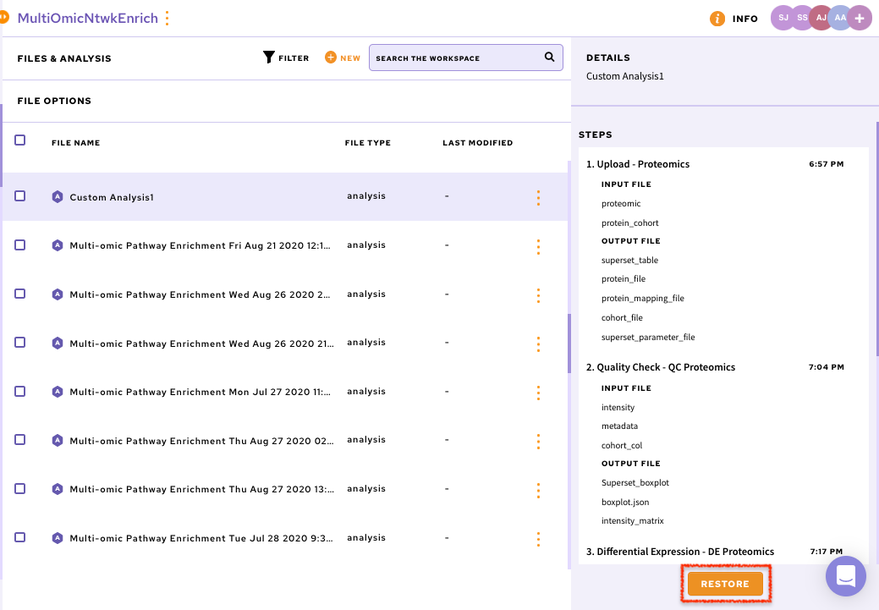
Task: Open the three-dot menu for Tue Jul 28 analysis
Action: tap(538, 539)
